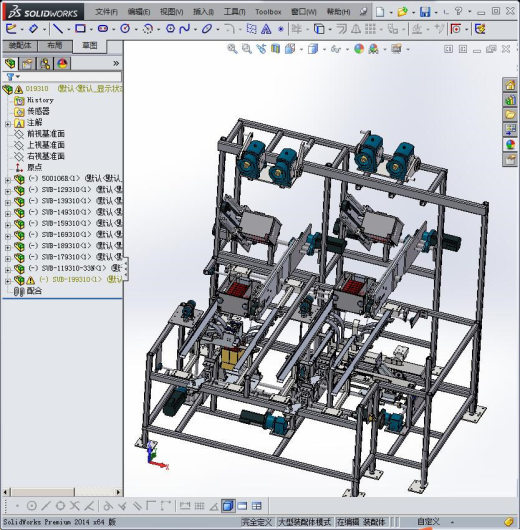Switch to the Assembly tab
520x530 pixels.
click(x=20, y=46)
